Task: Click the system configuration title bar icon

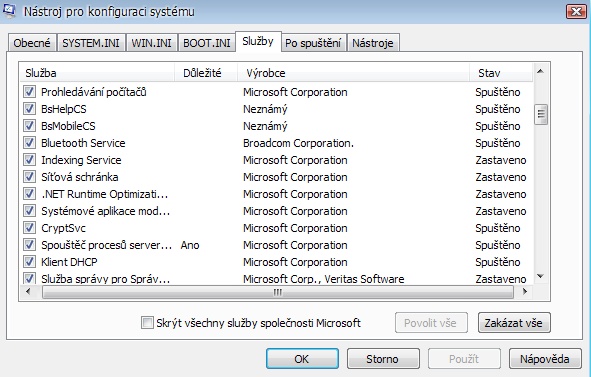Action: [9, 10]
